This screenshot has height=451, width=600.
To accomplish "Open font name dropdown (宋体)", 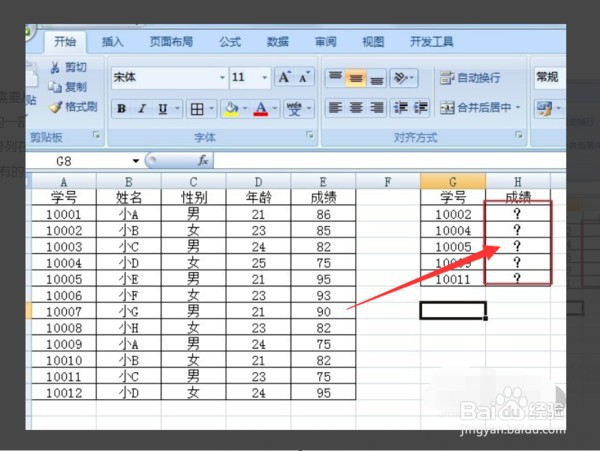I will (x=222, y=78).
